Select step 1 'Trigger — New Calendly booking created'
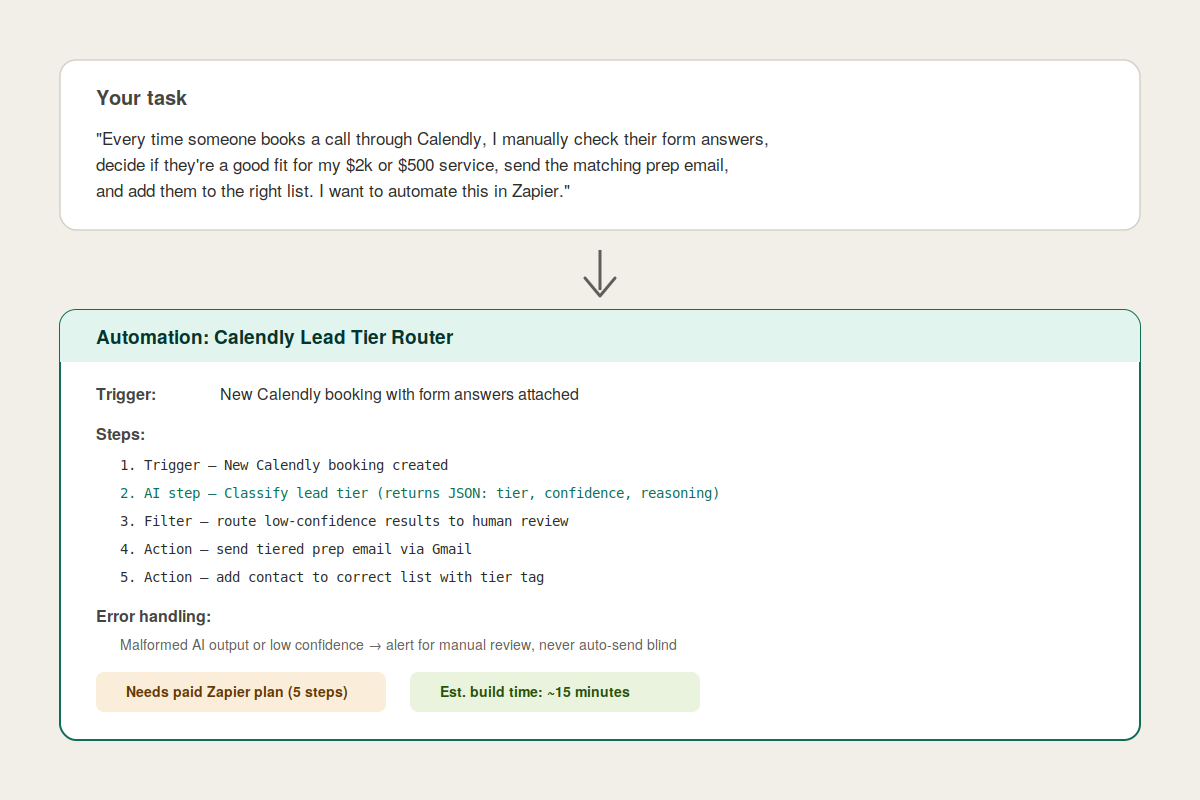1200x800 pixels. click(x=284, y=465)
